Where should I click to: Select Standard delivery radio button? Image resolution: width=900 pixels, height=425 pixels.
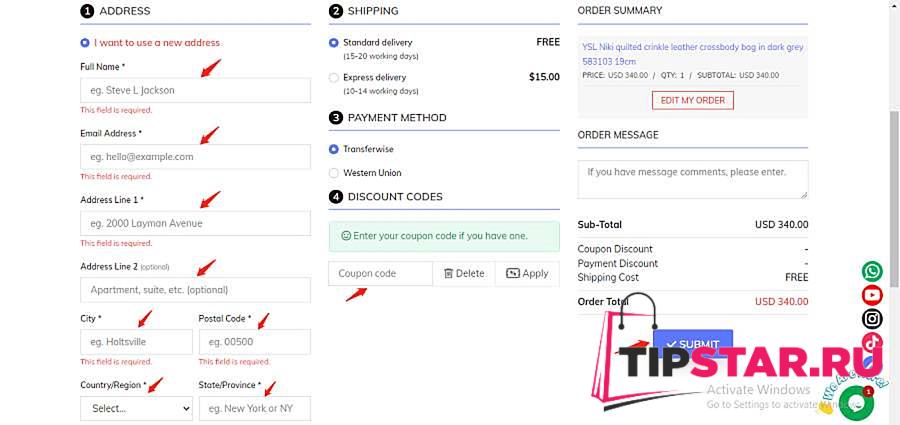pyautogui.click(x=333, y=42)
